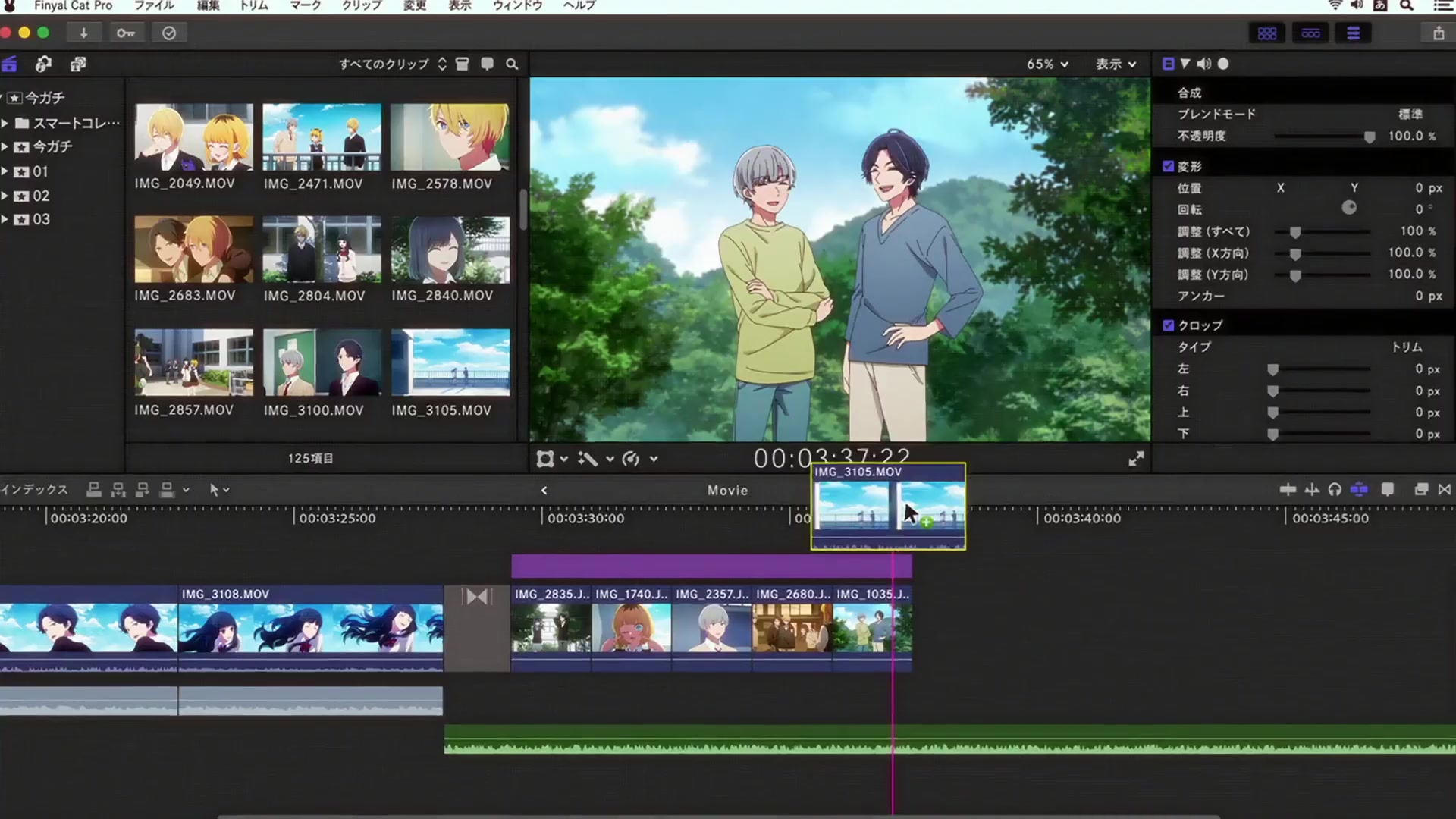Click the timeline history back arrow
Viewport: 1456px width, 819px height.
coord(544,491)
